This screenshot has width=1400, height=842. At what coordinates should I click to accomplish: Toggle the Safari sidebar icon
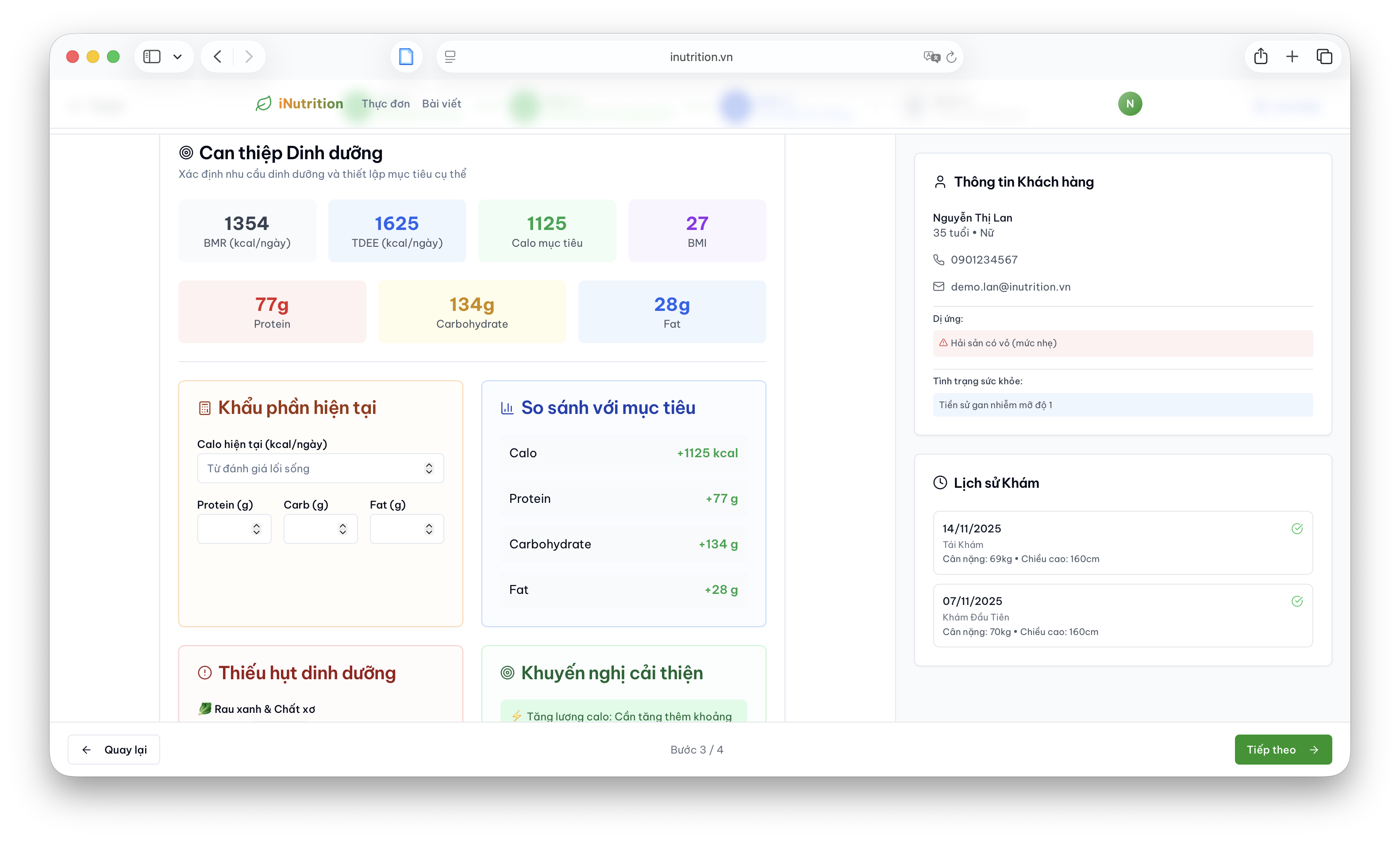(152, 57)
